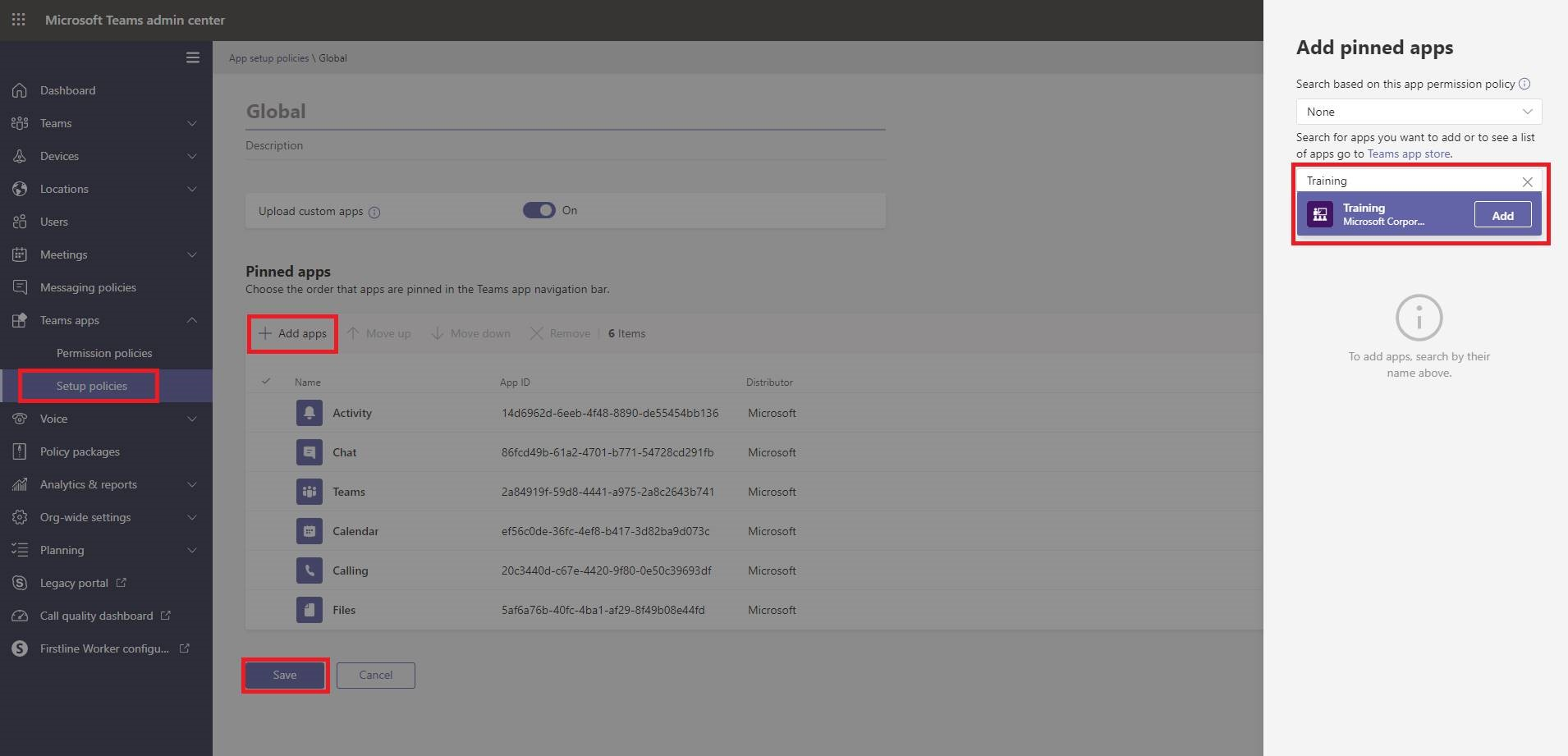Screen dimensions: 1568x756
Task: Click the Description field
Action: (x=565, y=145)
